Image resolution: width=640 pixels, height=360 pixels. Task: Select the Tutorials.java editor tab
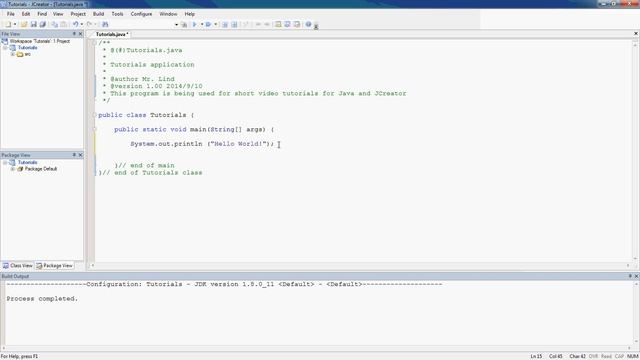tap(112, 34)
